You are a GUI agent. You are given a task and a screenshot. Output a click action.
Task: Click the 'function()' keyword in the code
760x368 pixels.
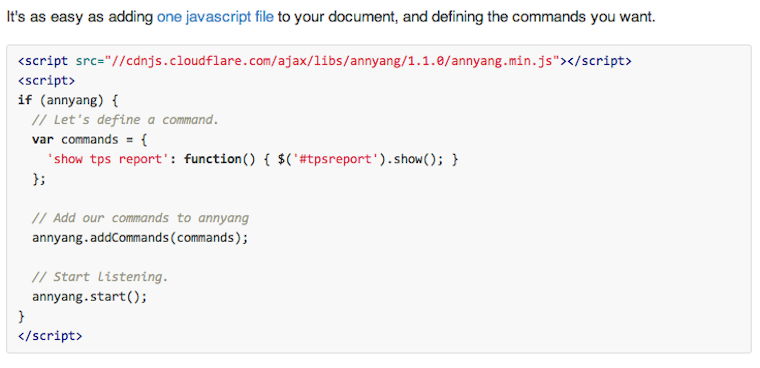[x=219, y=160]
